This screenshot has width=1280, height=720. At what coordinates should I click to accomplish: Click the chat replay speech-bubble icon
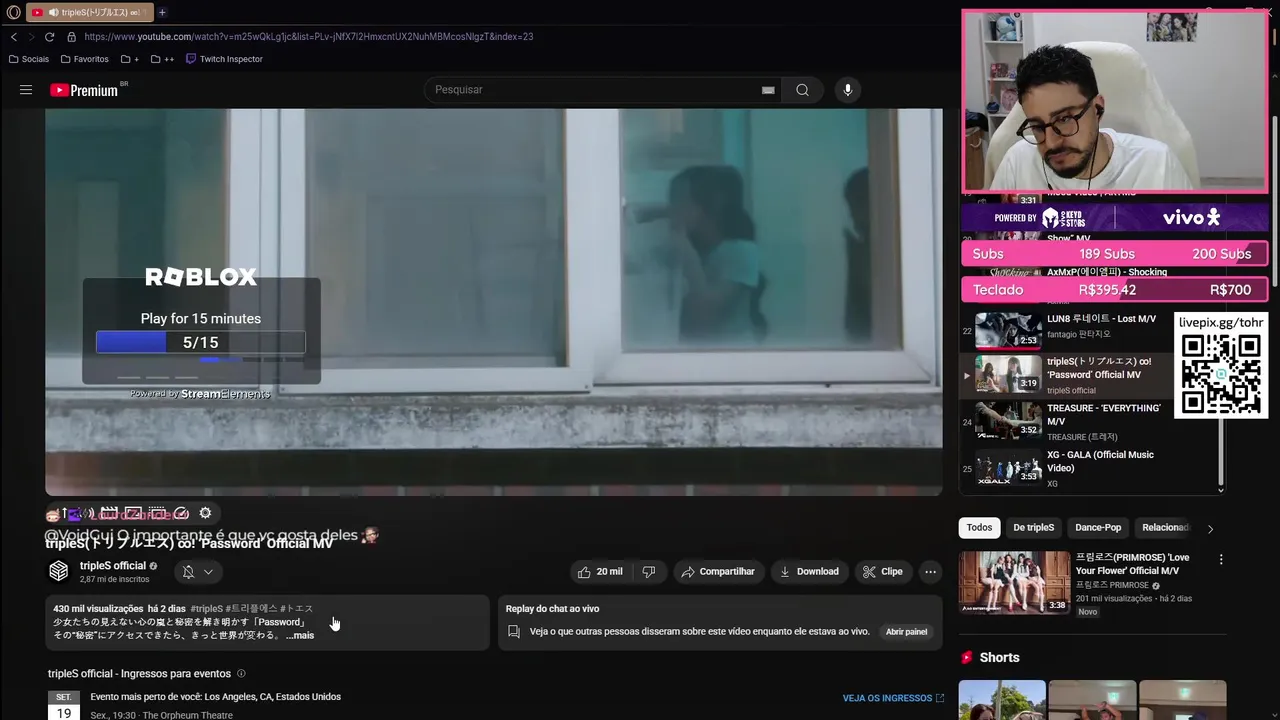pyautogui.click(x=514, y=632)
